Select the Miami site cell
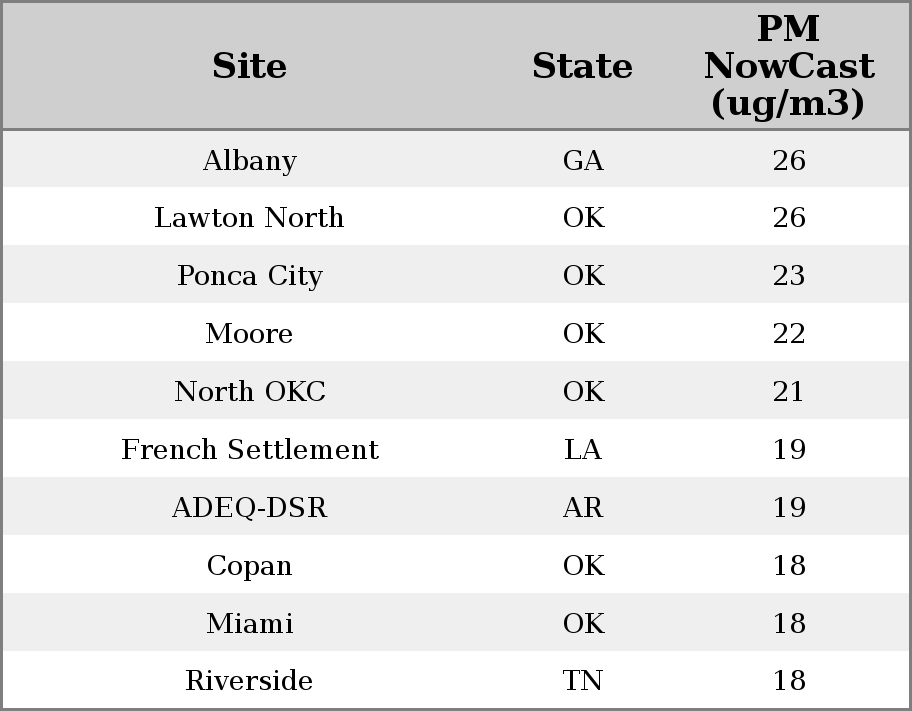The height and width of the screenshot is (711, 912). 250,624
